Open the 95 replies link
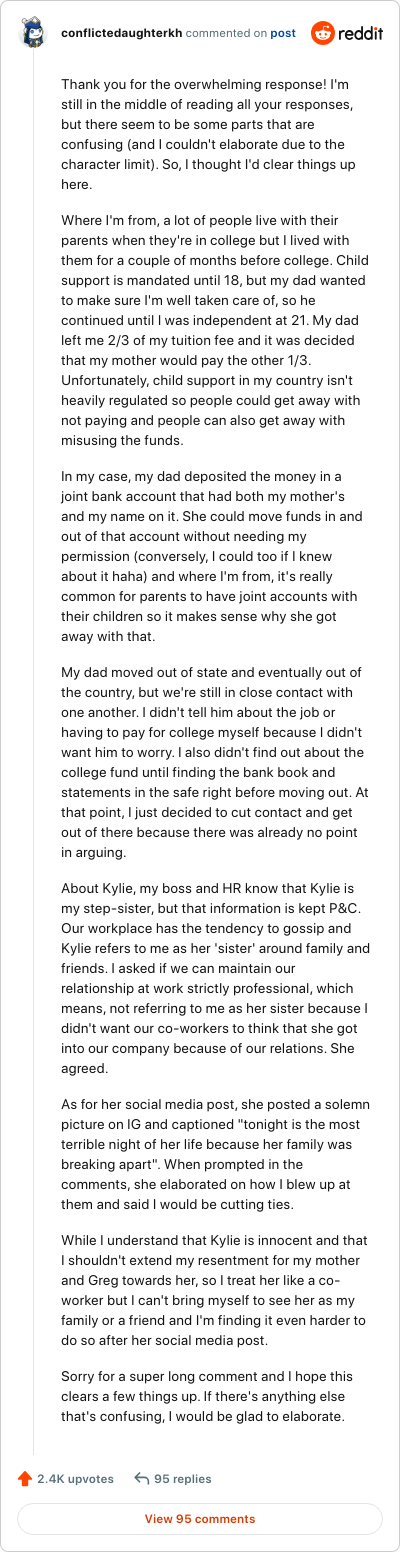The image size is (400, 1552). click(182, 1478)
